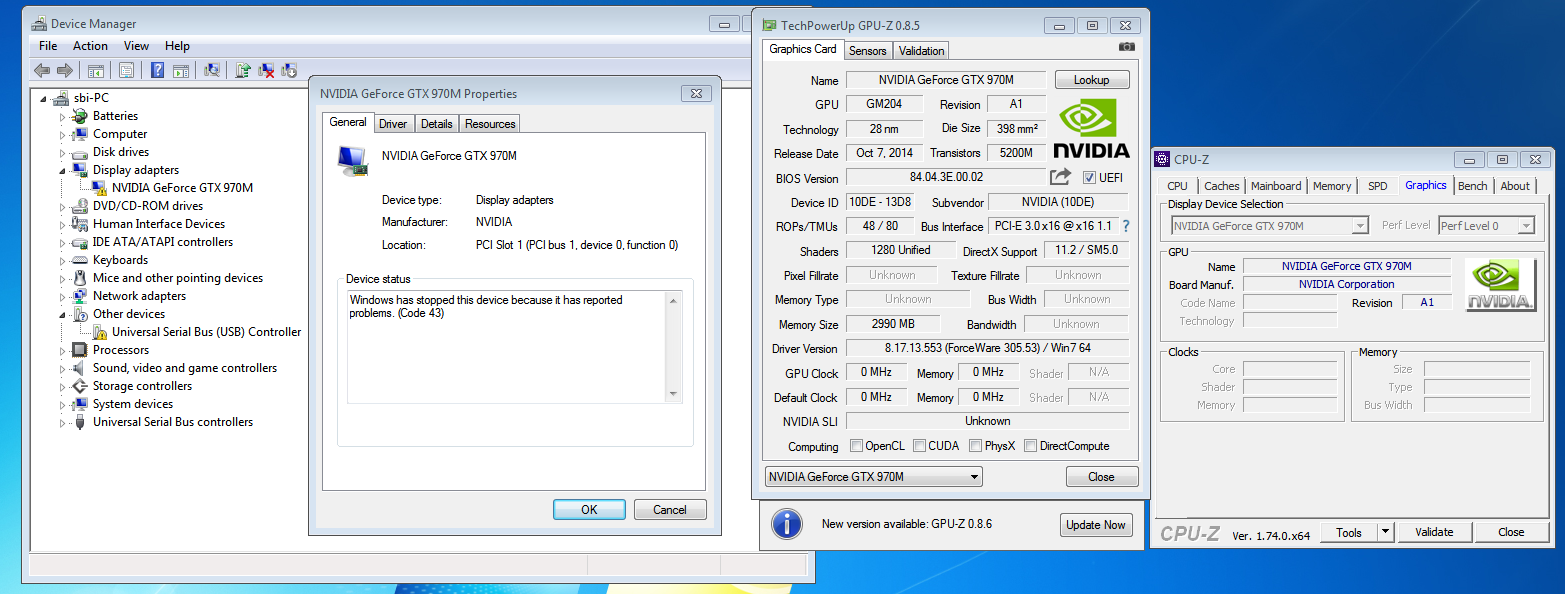Click the Disable device toolbar icon with down arrow
The width and height of the screenshot is (1565, 594).
[x=289, y=70]
